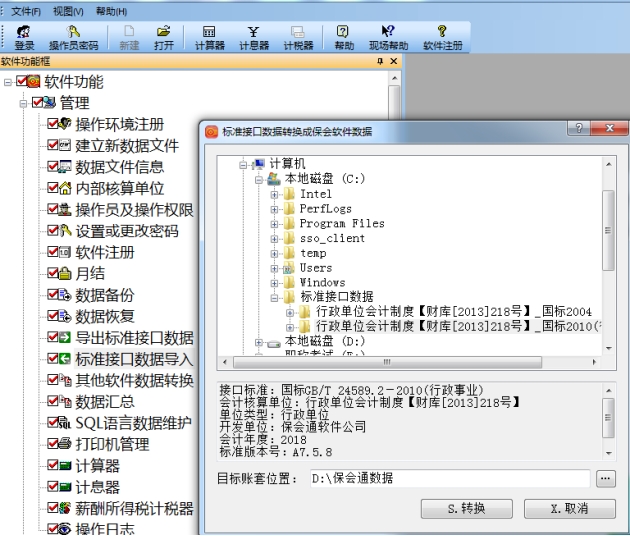Open 软件注册 registration toolbar icon
The width and height of the screenshot is (630, 536).
[x=442, y=37]
